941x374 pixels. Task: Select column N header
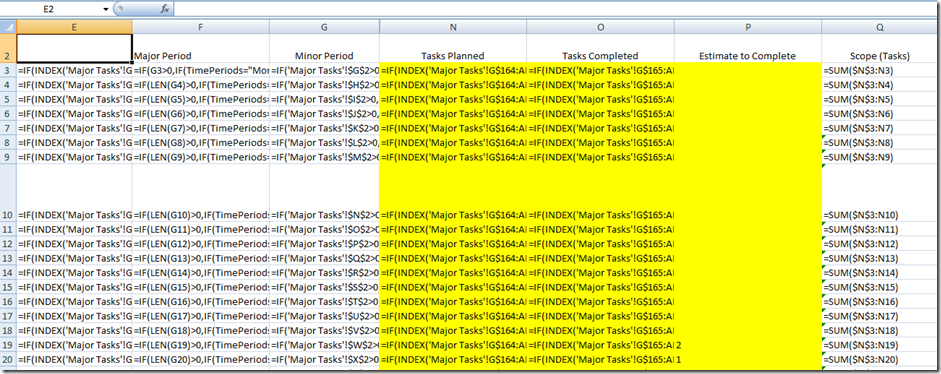click(453, 27)
